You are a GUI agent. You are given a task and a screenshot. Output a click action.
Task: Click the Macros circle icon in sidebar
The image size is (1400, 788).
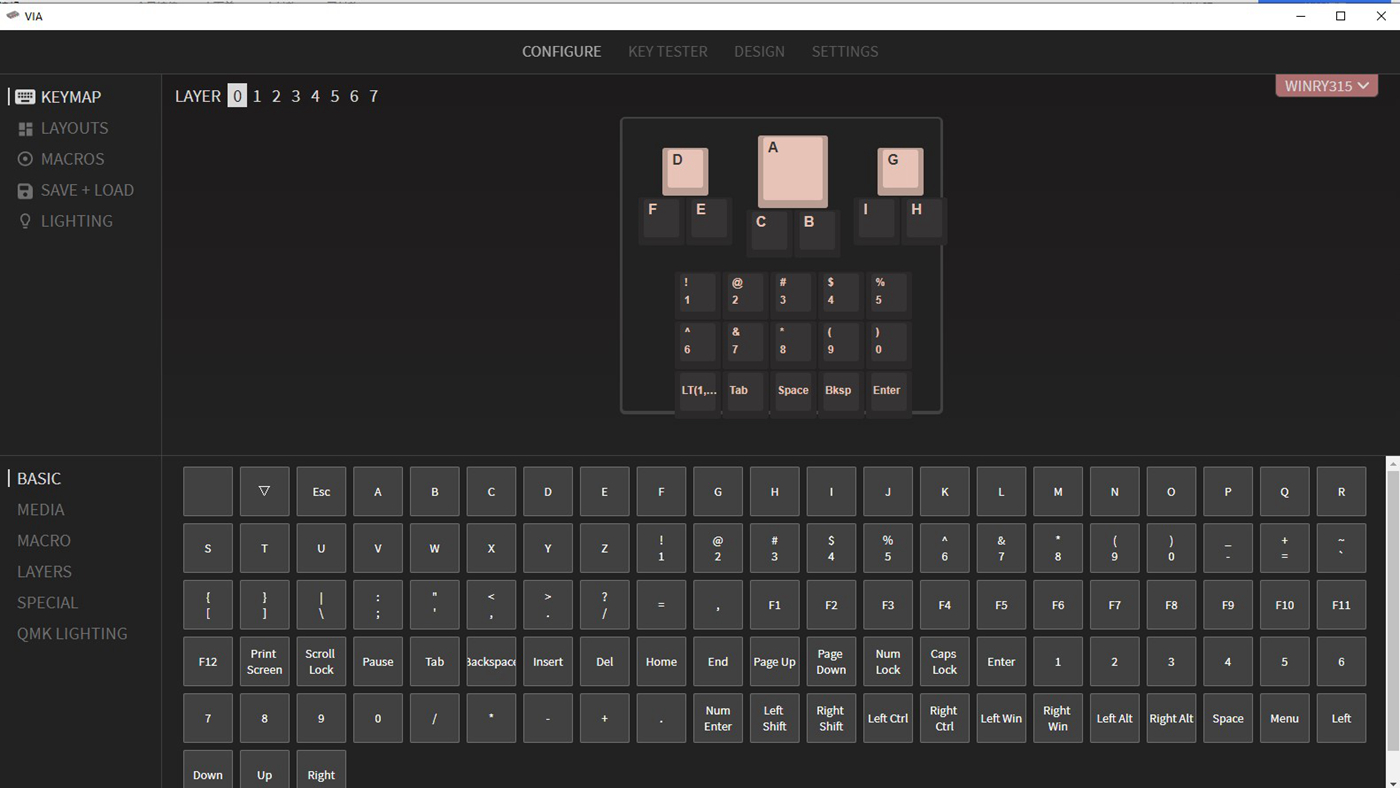(x=25, y=159)
